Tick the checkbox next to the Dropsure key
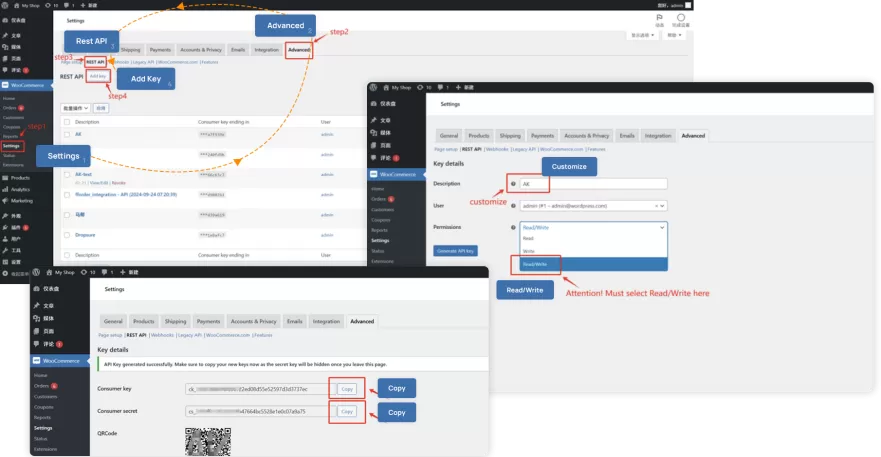The height and width of the screenshot is (457, 881). pos(67,234)
